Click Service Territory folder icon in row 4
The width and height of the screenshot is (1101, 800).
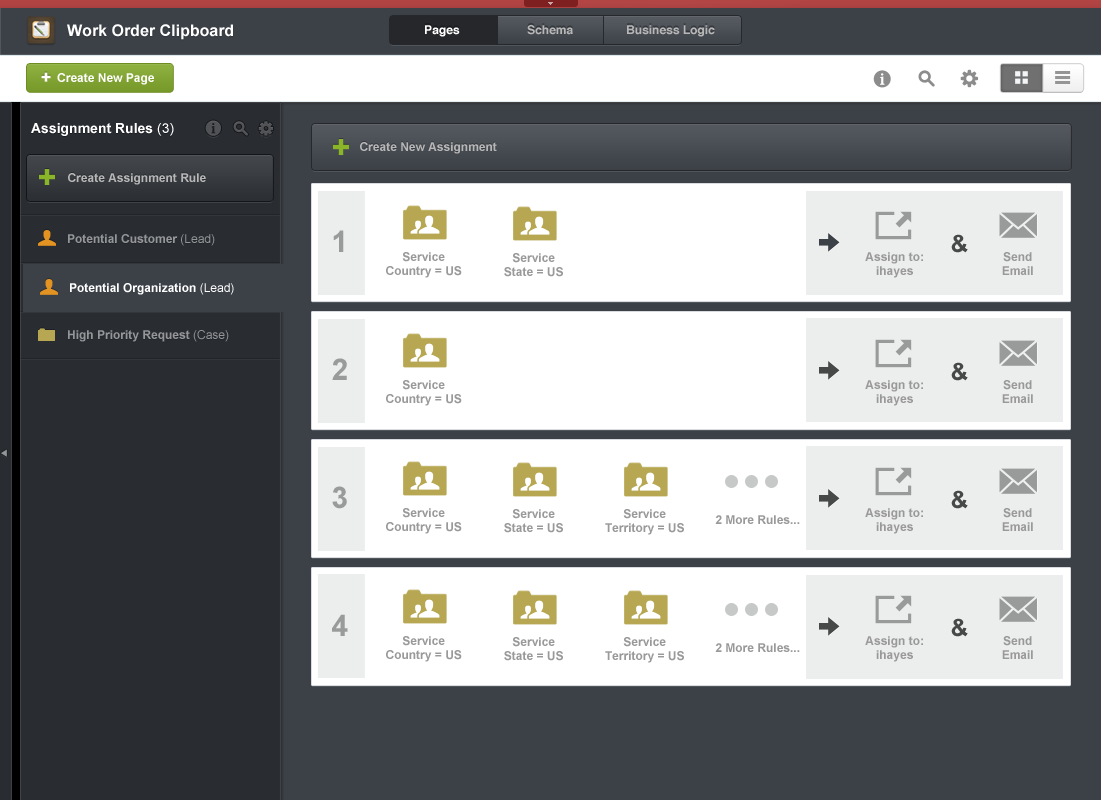[x=645, y=608]
